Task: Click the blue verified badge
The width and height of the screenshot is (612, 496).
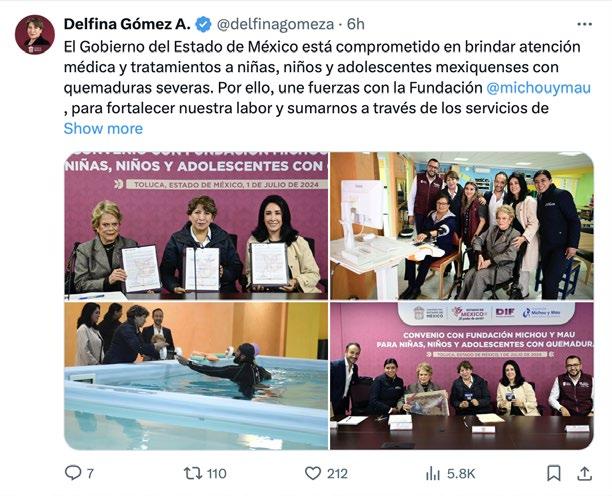Action: point(203,24)
